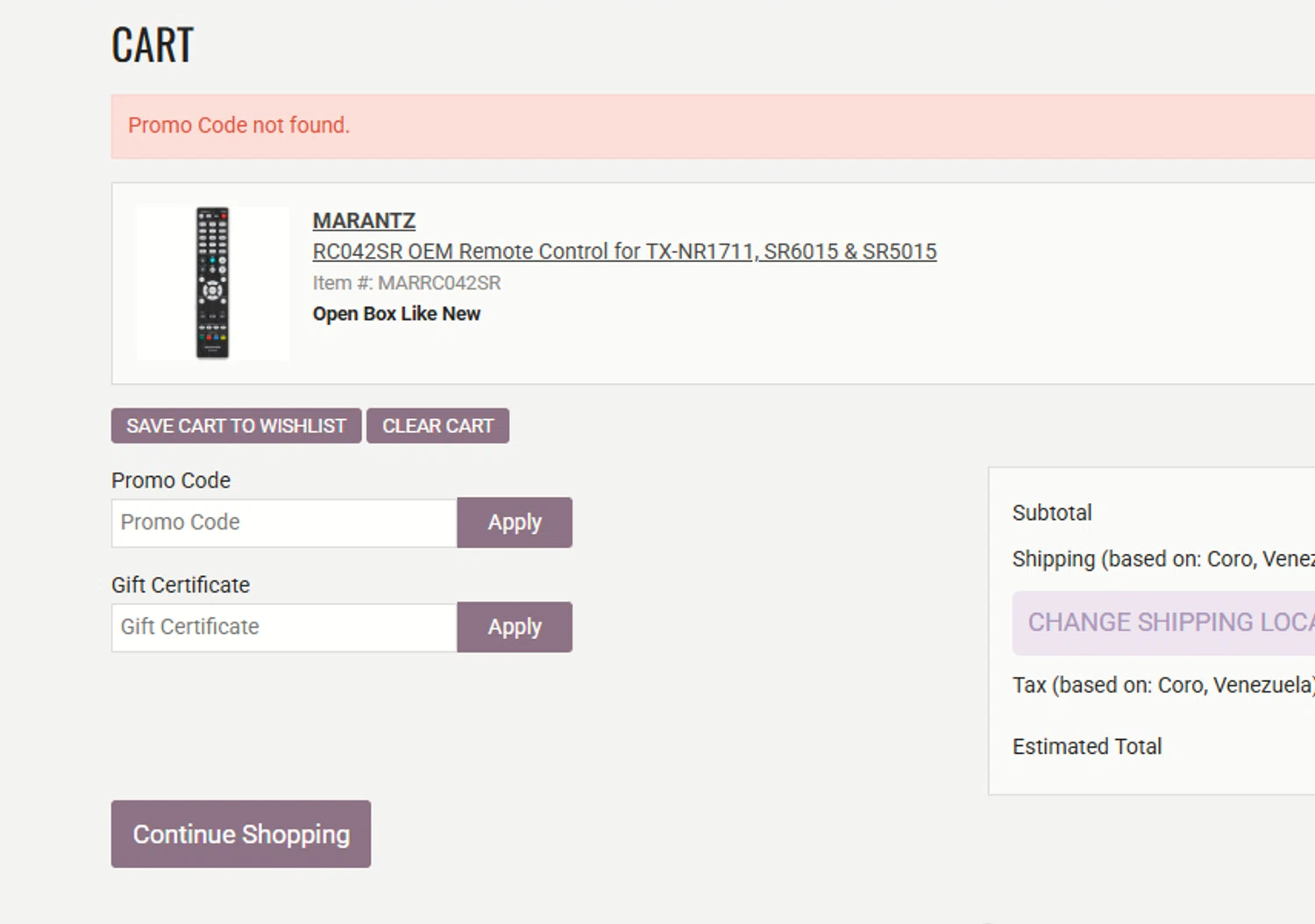Image resolution: width=1315 pixels, height=924 pixels.
Task: Select the CART page heading
Action: click(x=153, y=45)
